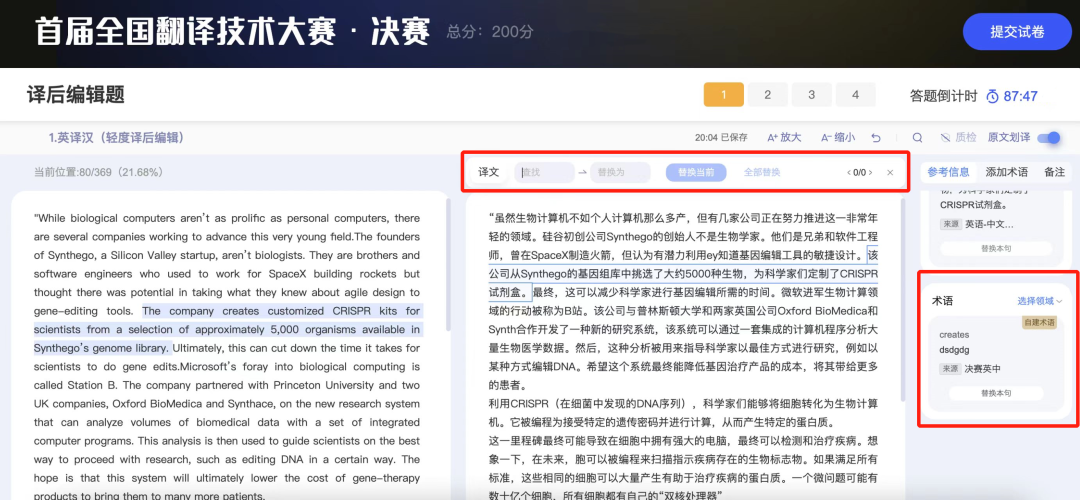
Task: Open the 添加术语 tab
Action: (x=1006, y=172)
